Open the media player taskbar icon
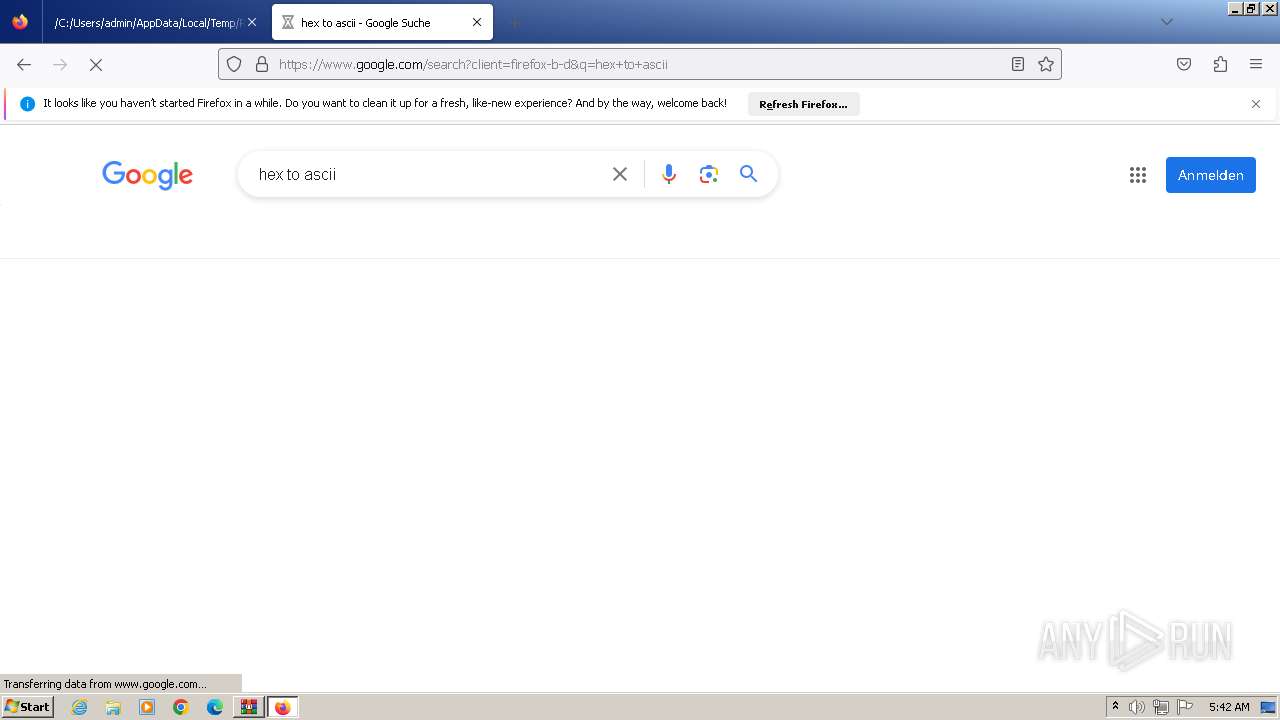The image size is (1280, 720). [147, 707]
